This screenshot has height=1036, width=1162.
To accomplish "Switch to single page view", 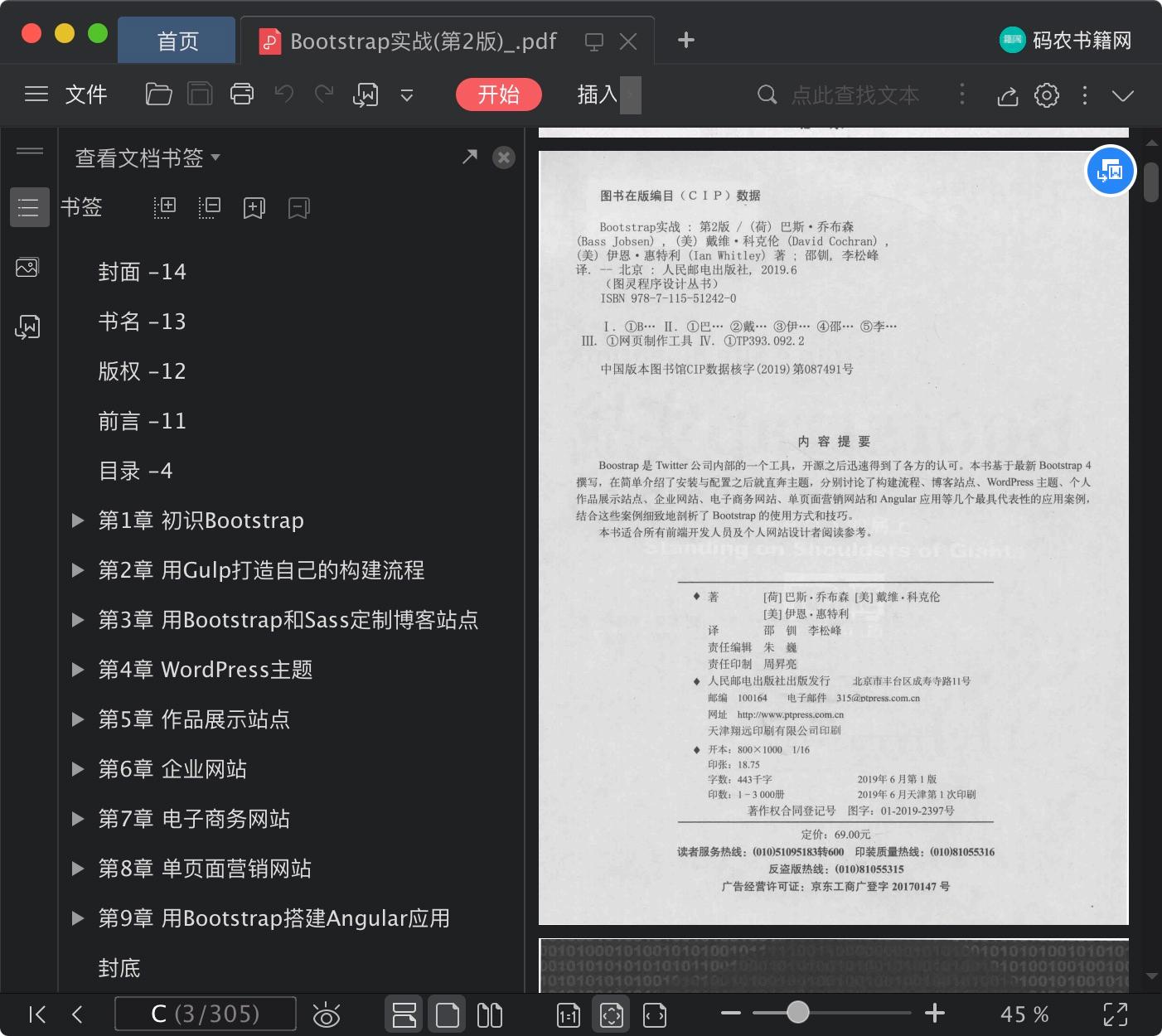I will tap(448, 1014).
